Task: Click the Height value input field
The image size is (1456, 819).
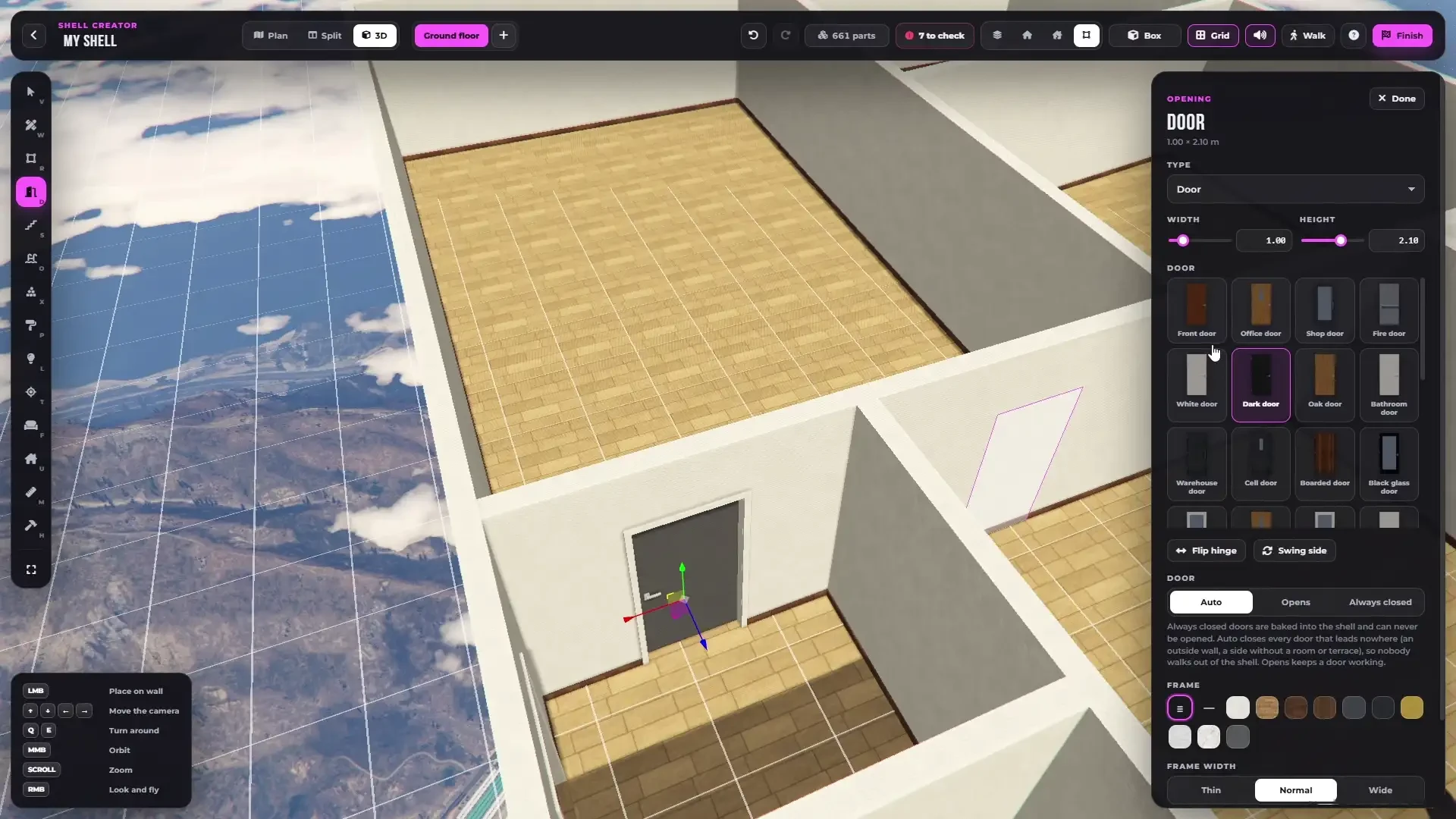Action: 1397,240
